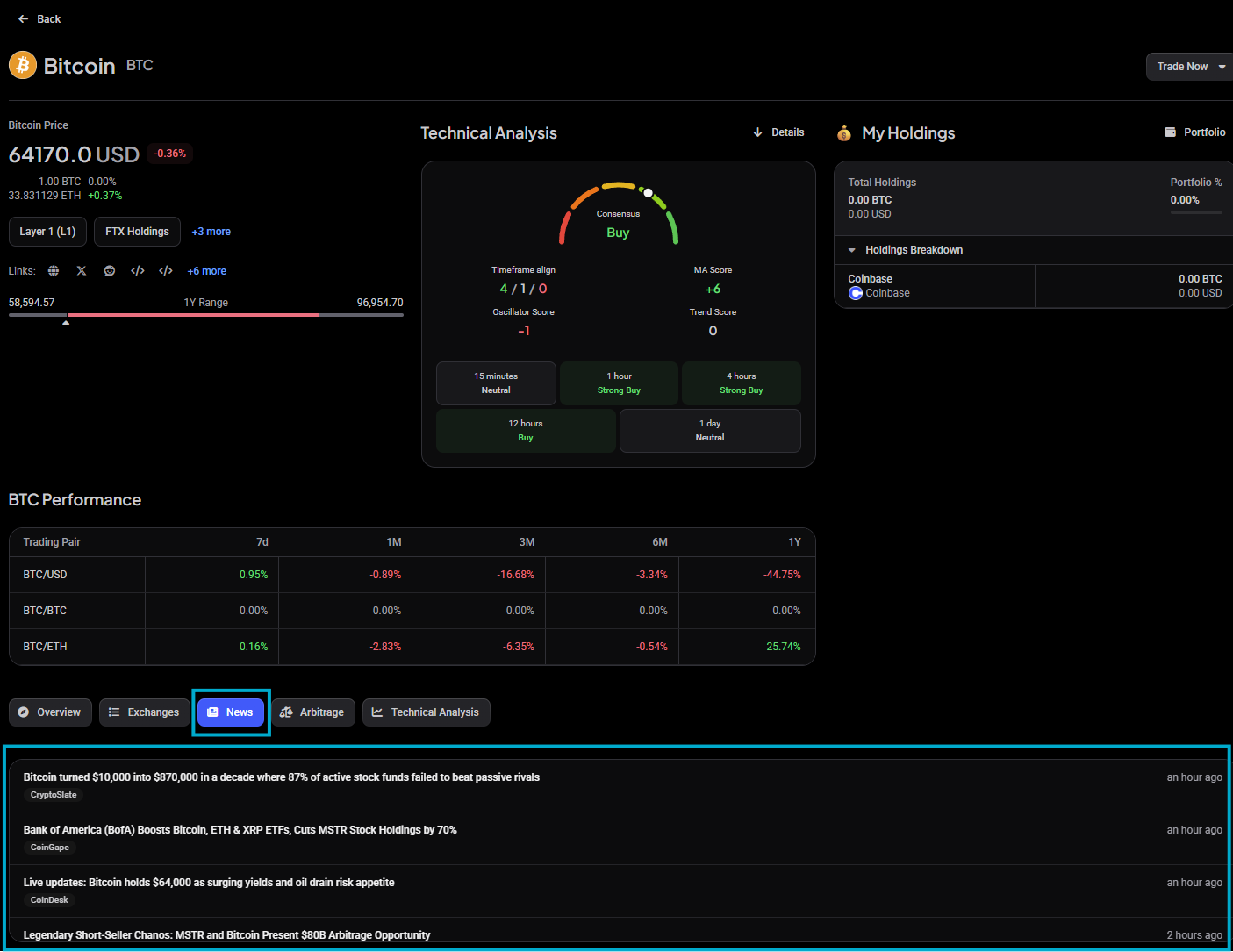1233x952 pixels.
Task: Open the Trade Now dropdown
Action: [1191, 67]
